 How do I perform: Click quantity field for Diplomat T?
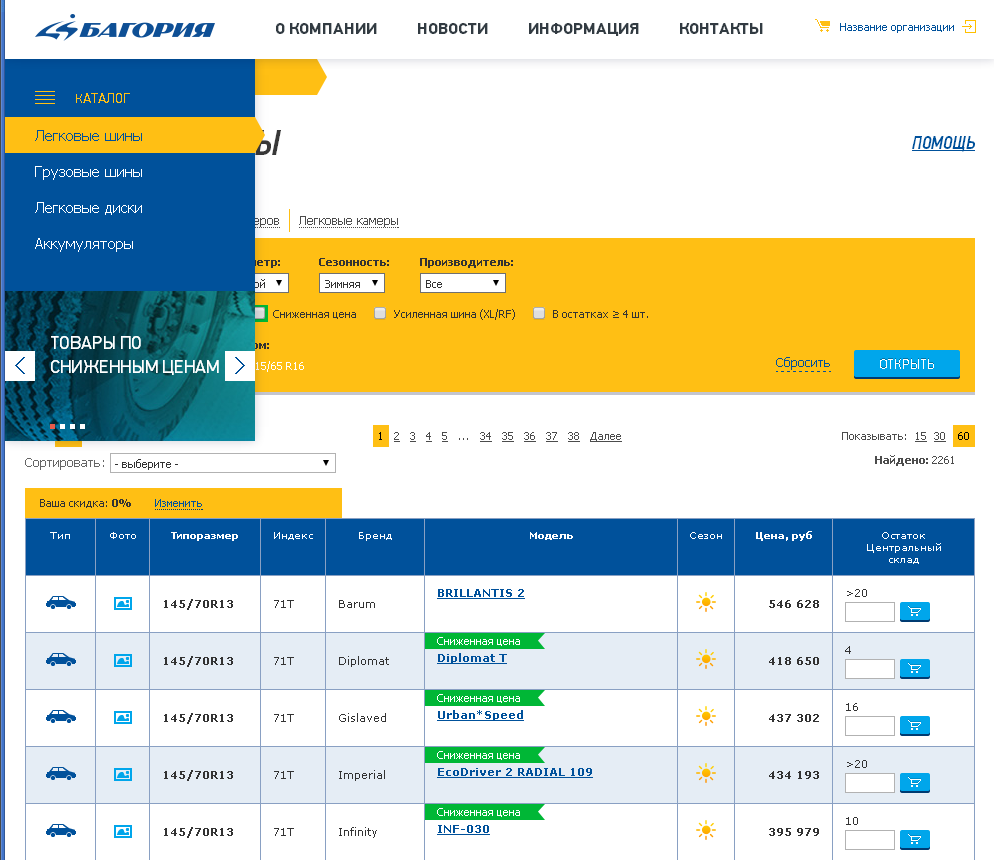[x=870, y=669]
